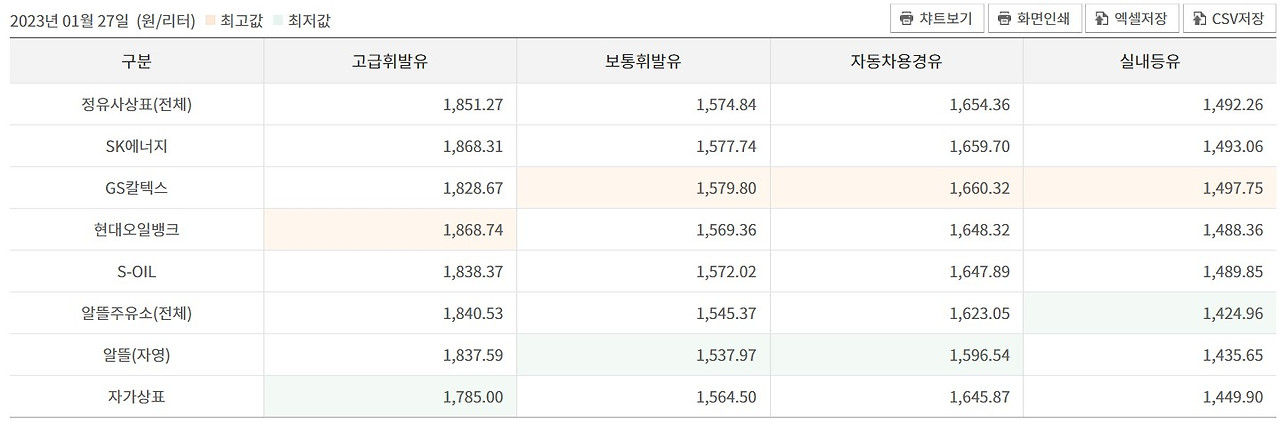Click the printer icon on 화면인쇄
The width and height of the screenshot is (1280, 423).
coord(1004,19)
